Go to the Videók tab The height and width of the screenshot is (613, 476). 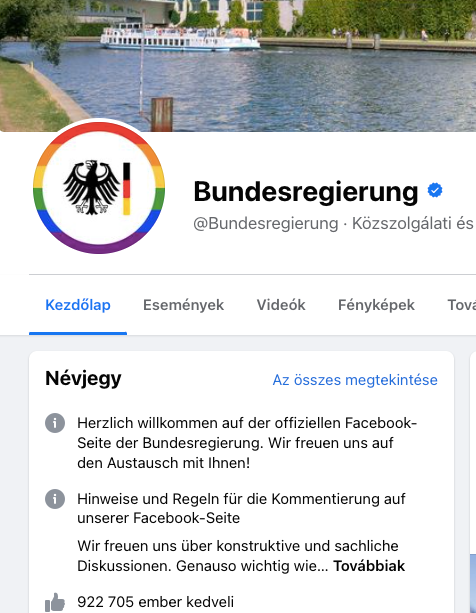(281, 305)
